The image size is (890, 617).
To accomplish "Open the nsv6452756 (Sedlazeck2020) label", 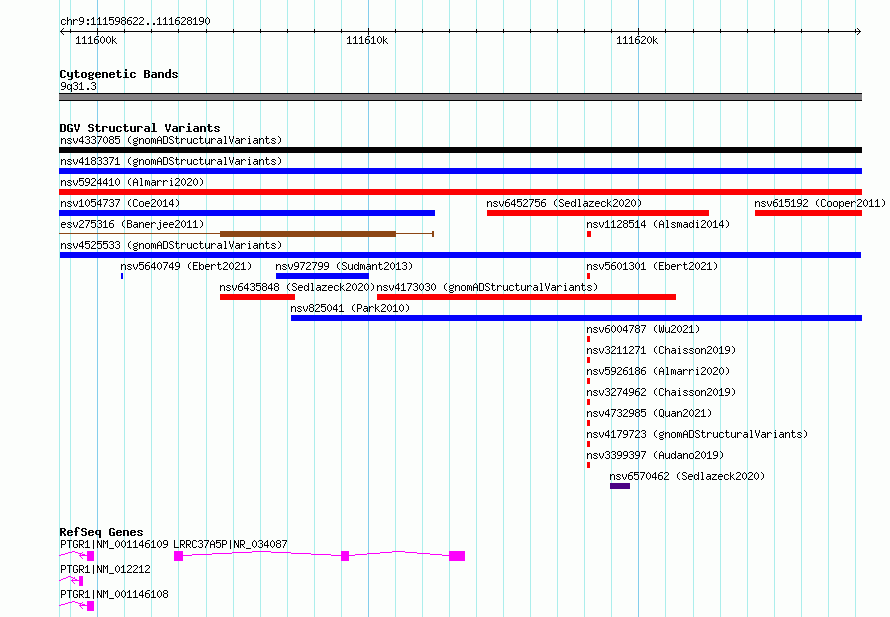I will (564, 203).
